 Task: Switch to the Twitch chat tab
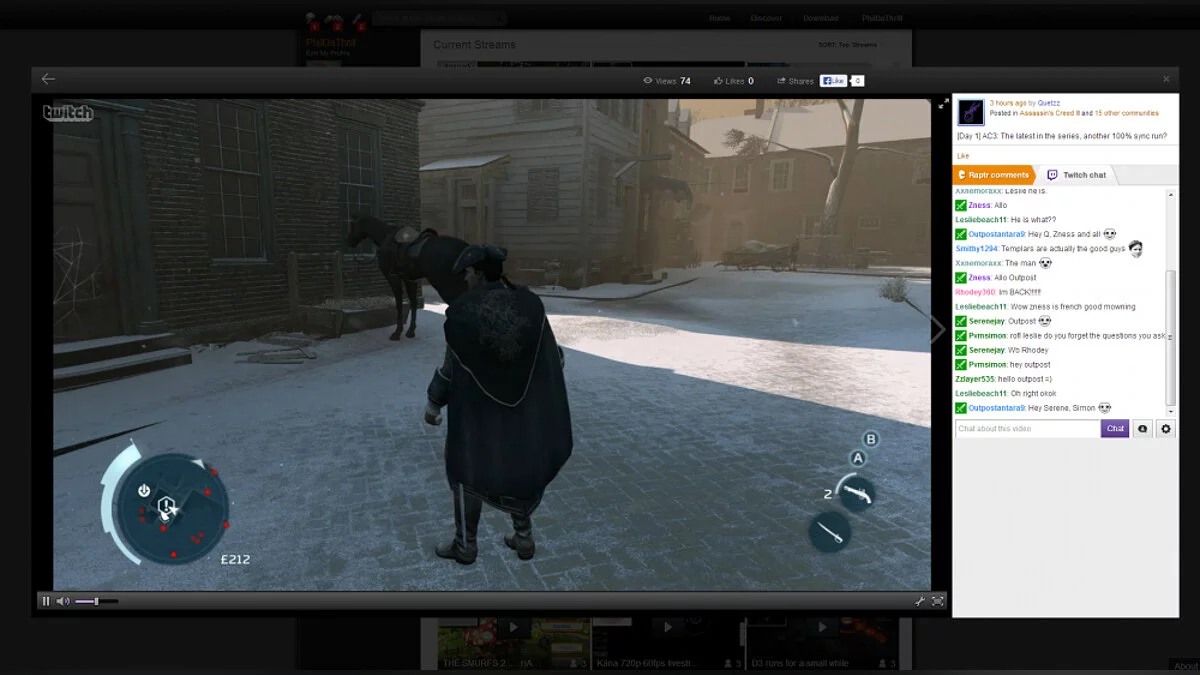[1077, 175]
